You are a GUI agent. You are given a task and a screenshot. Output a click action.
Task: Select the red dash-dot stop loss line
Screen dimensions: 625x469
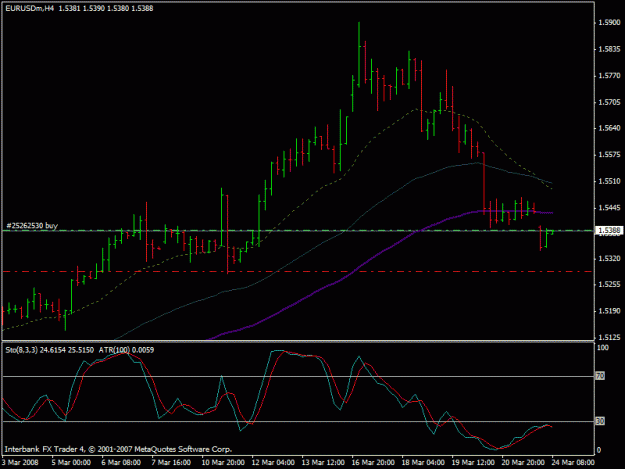[298, 272]
